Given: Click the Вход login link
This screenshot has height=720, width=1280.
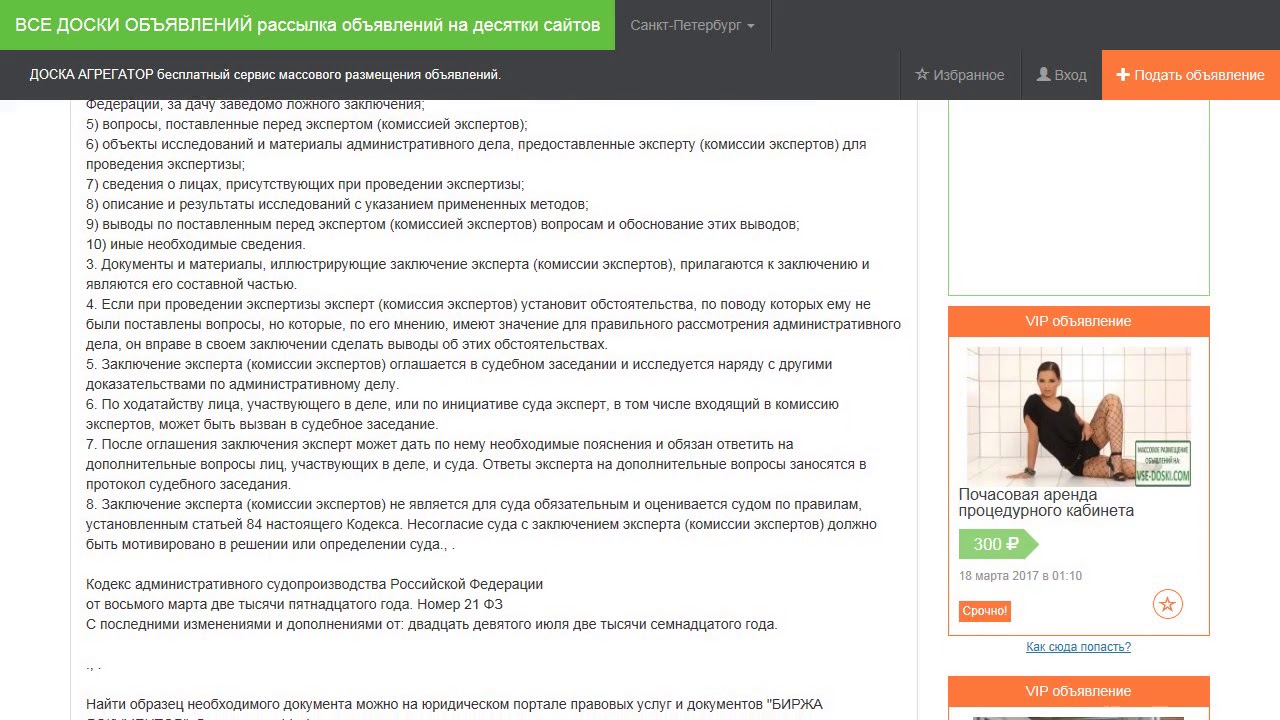Looking at the screenshot, I should coord(1061,75).
